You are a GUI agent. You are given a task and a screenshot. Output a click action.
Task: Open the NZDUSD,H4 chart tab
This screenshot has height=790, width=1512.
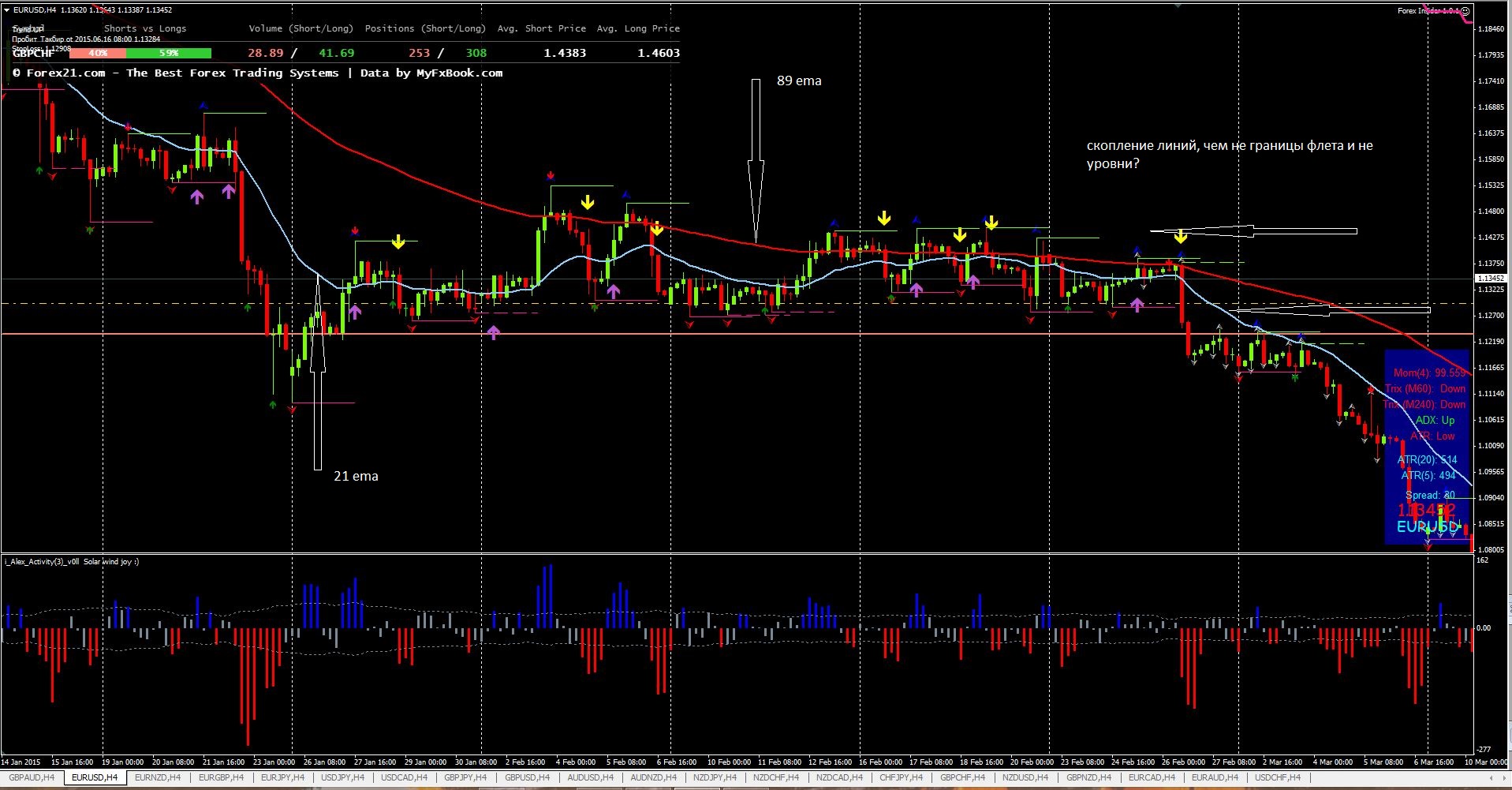pyautogui.click(x=1025, y=778)
